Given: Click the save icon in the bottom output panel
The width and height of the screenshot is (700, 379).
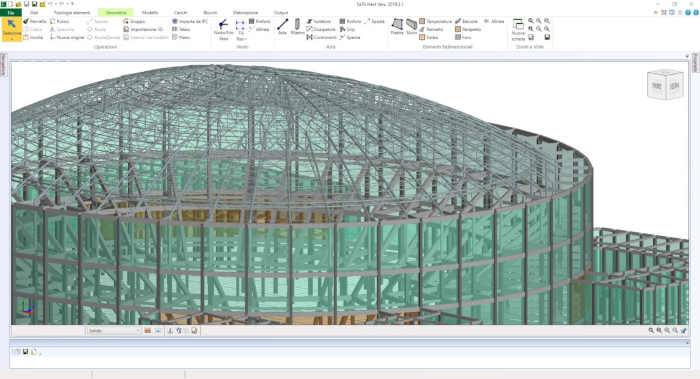Looking at the screenshot, I should click(x=25, y=352).
